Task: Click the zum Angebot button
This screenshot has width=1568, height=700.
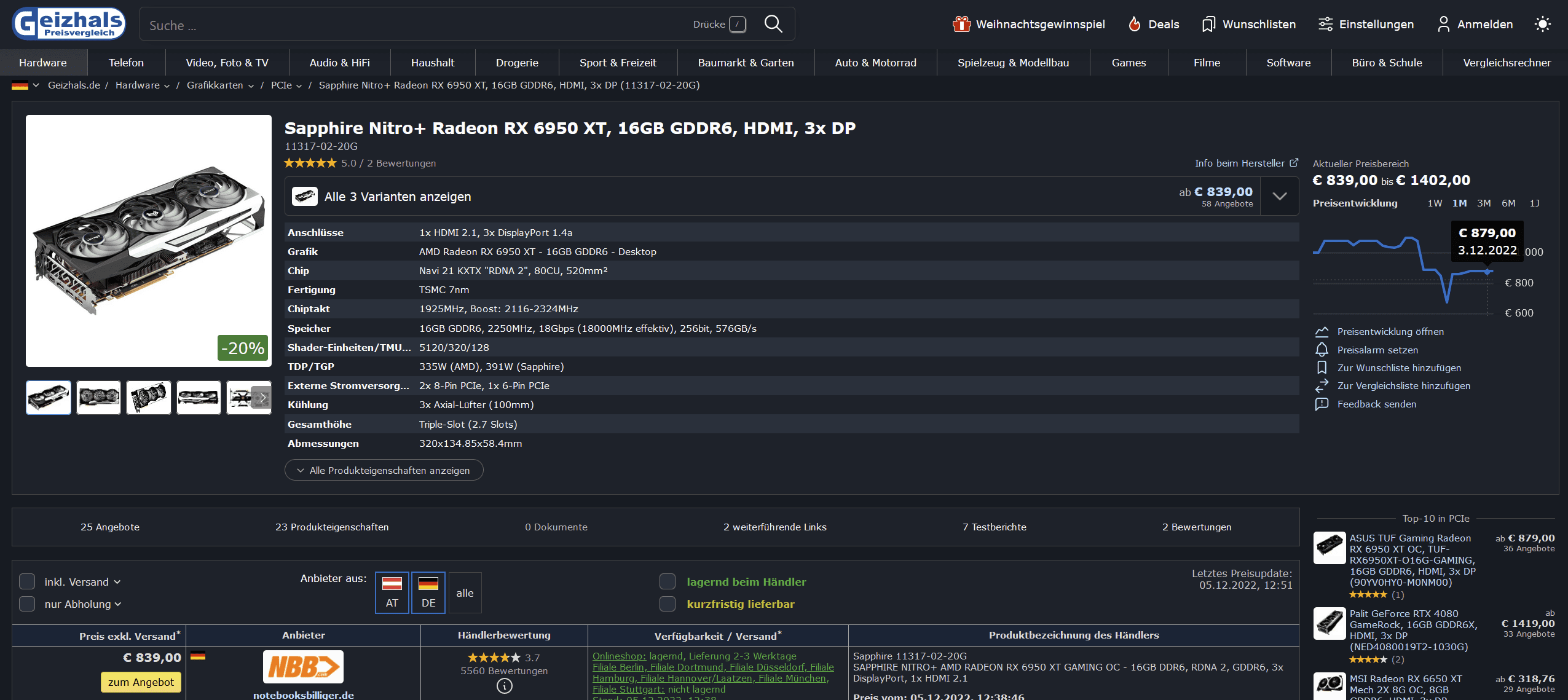Action: 141,682
